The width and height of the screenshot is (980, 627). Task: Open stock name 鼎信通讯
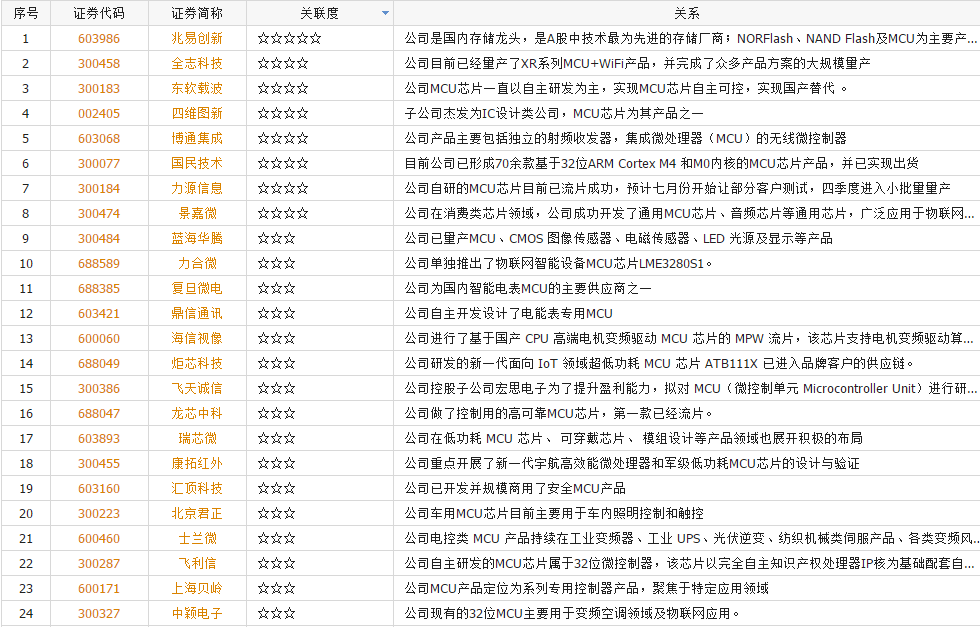point(197,313)
